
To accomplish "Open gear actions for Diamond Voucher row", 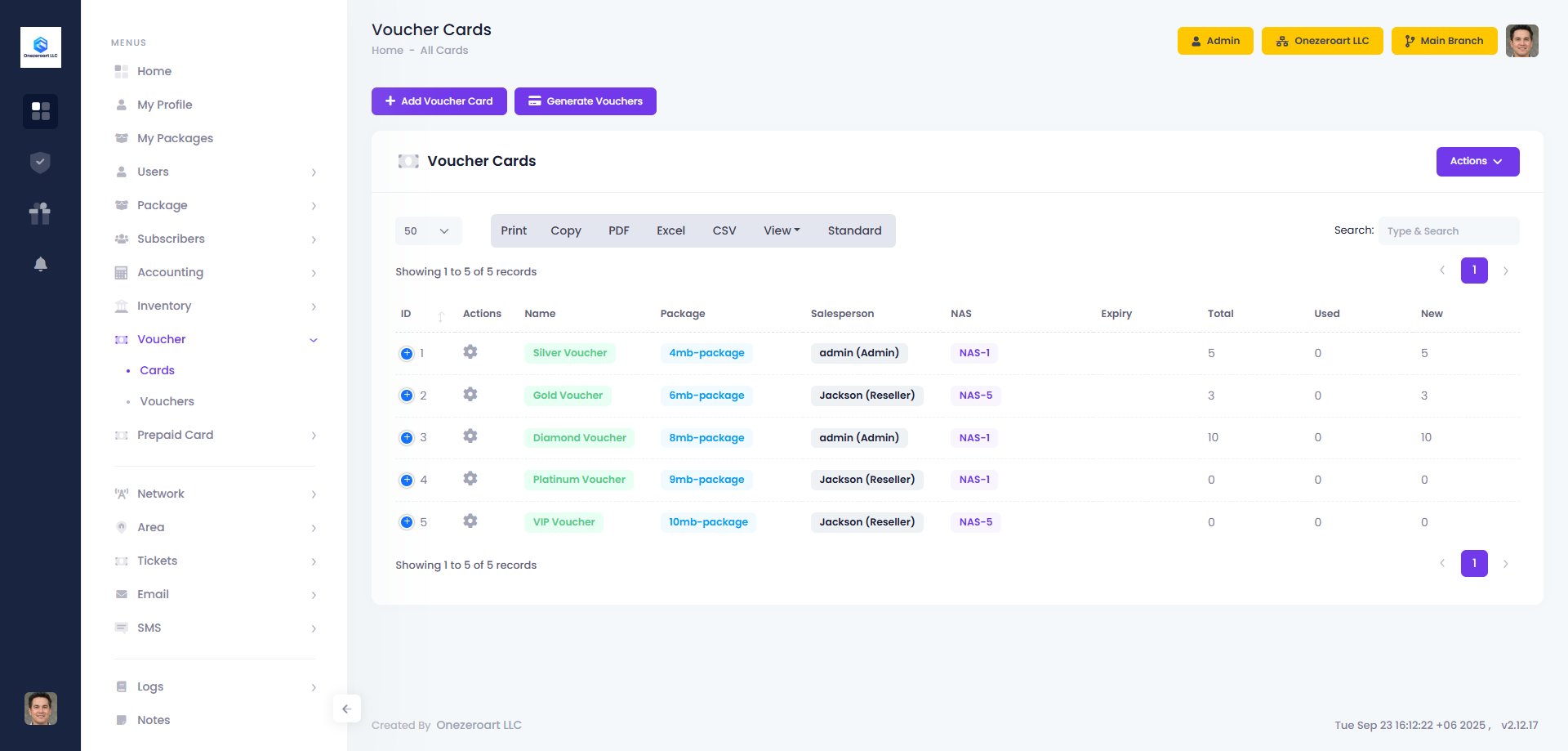I will click(470, 436).
